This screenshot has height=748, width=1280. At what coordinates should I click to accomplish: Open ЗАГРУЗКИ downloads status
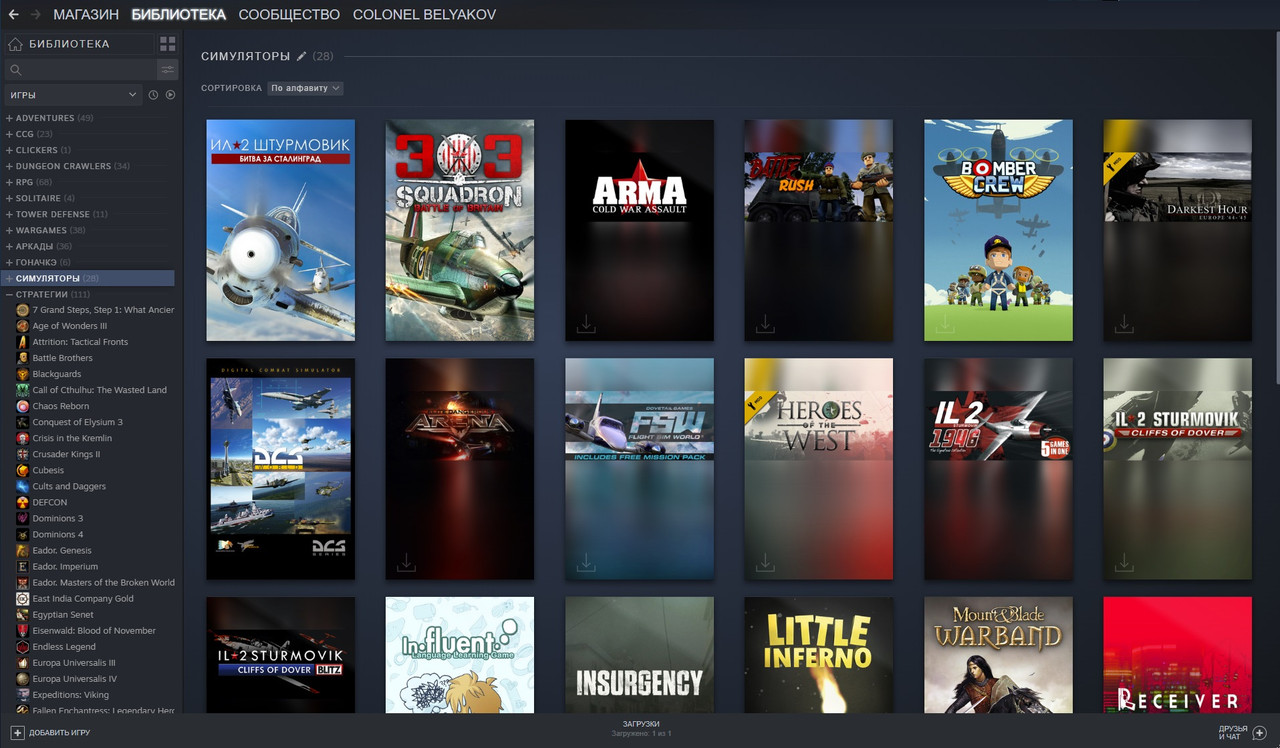tap(641, 724)
